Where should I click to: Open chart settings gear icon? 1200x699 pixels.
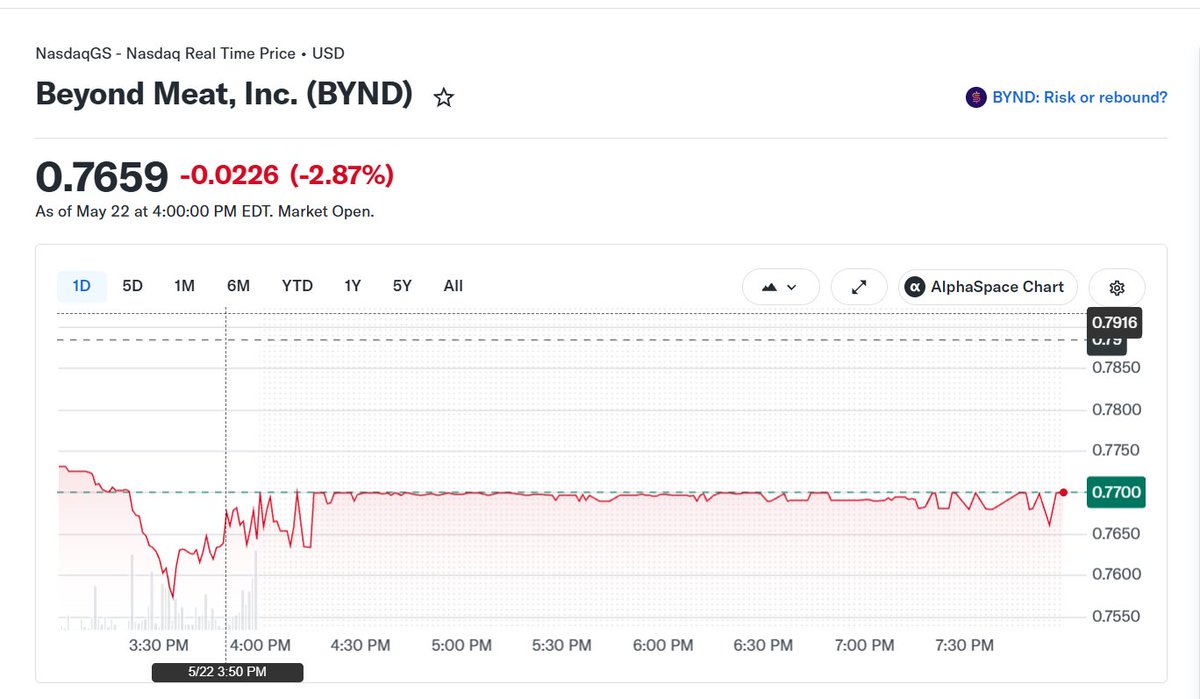[1117, 287]
